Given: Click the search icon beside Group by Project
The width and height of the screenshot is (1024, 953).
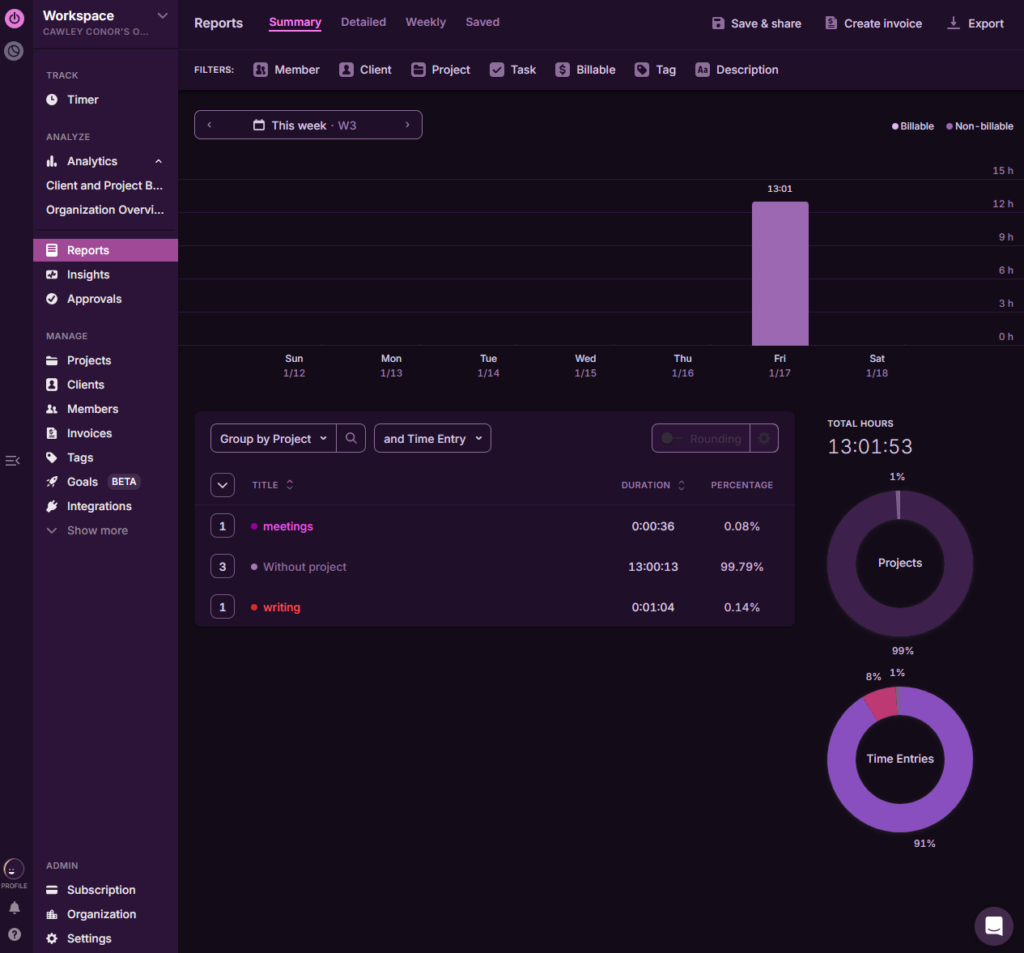Looking at the screenshot, I should point(351,438).
